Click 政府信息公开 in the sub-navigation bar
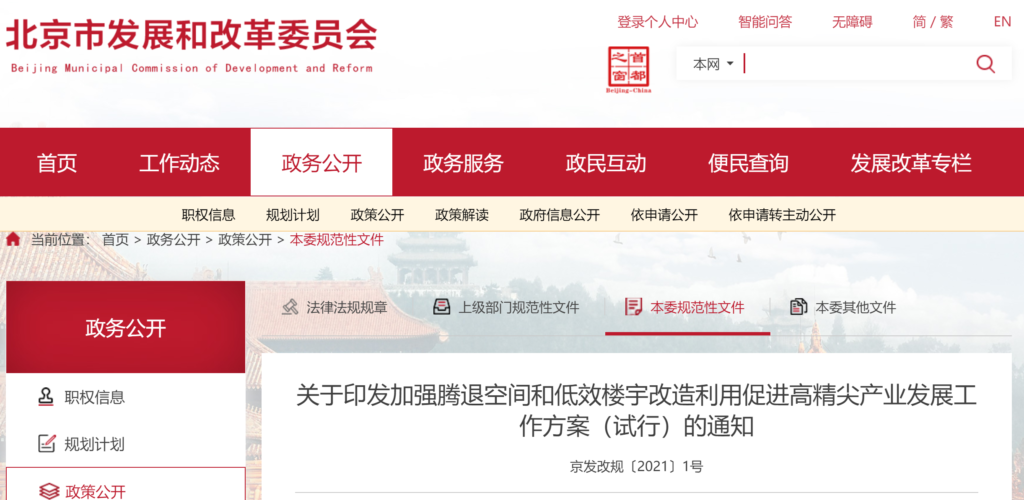 (x=560, y=215)
